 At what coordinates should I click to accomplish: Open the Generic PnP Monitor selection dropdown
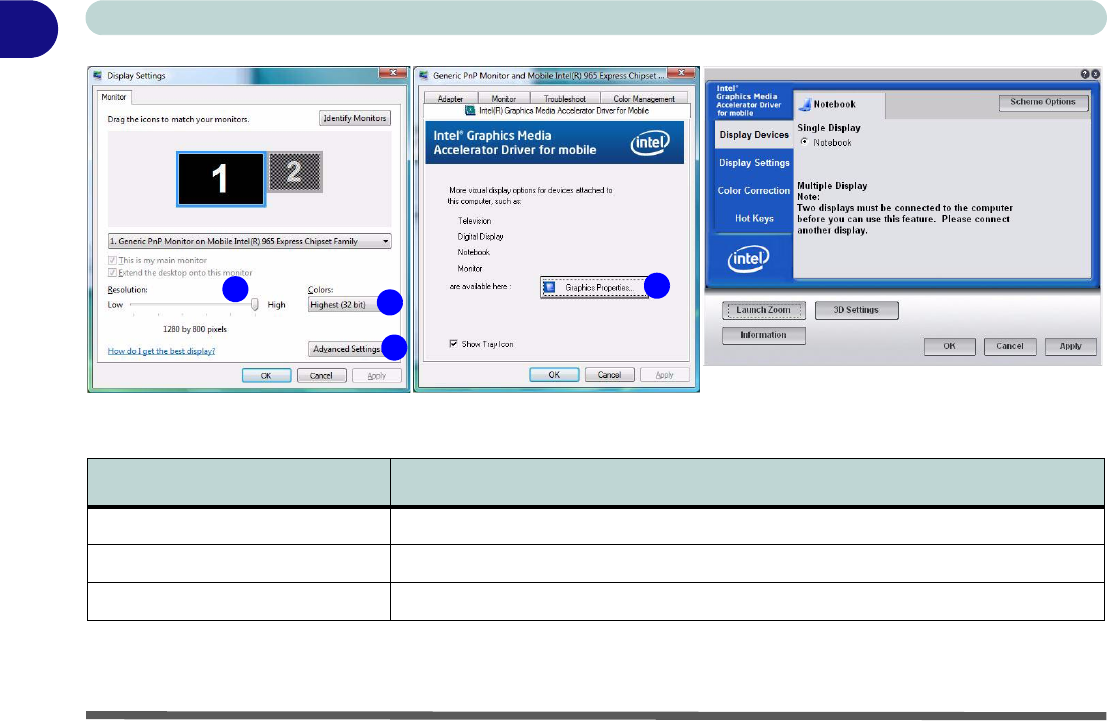pos(249,241)
